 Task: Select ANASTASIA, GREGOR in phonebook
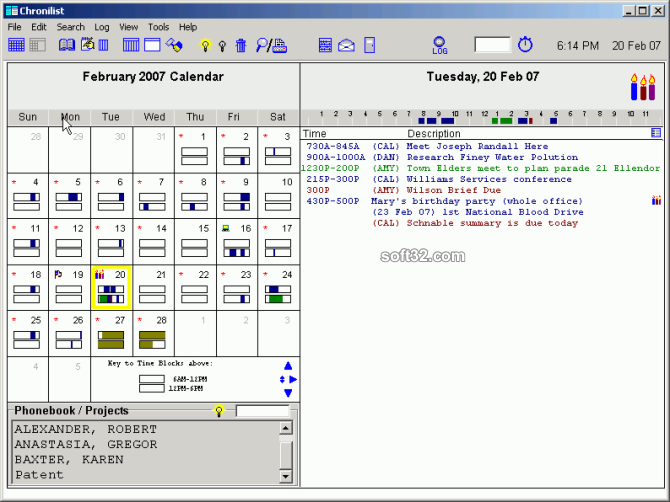pos(85,444)
